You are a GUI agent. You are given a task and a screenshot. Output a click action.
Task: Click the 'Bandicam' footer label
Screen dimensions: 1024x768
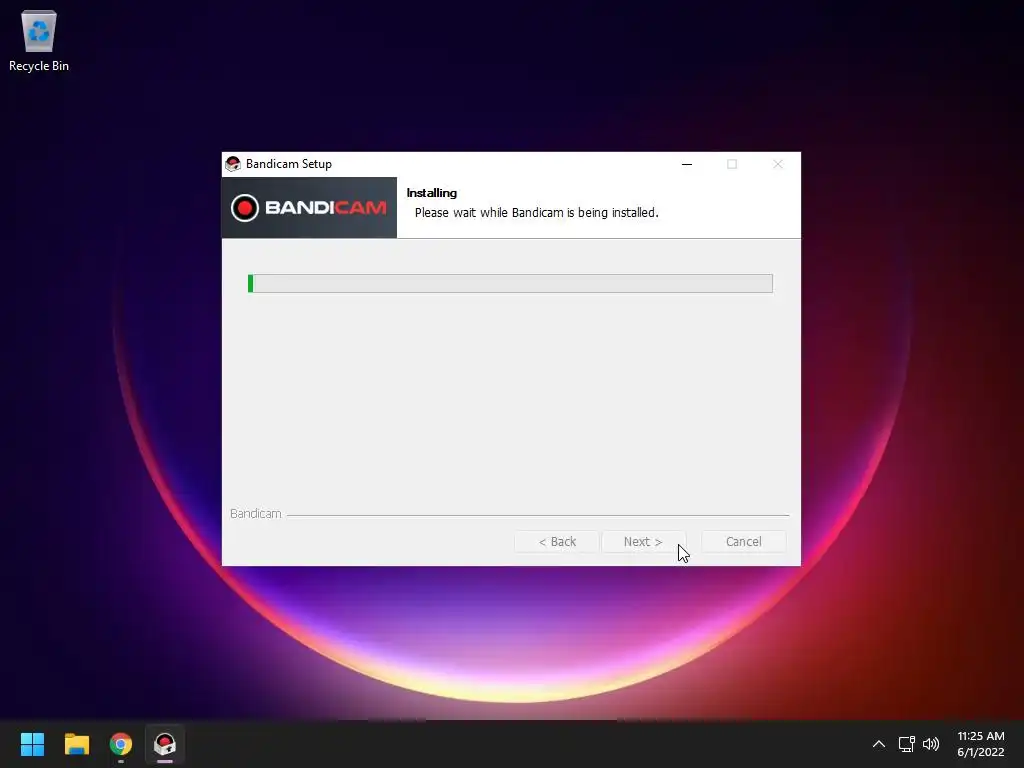pyautogui.click(x=255, y=513)
